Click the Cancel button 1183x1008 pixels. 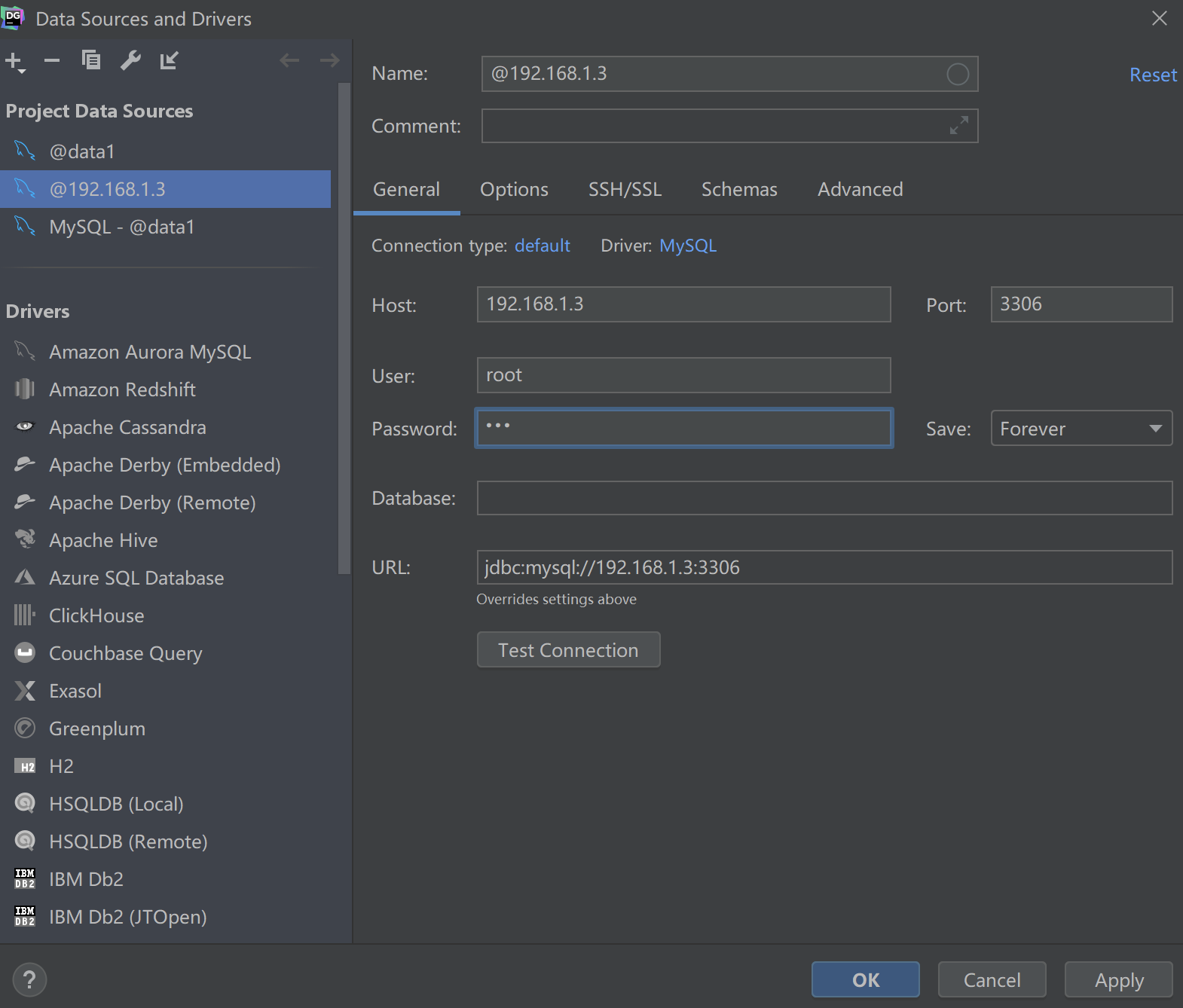point(992,980)
